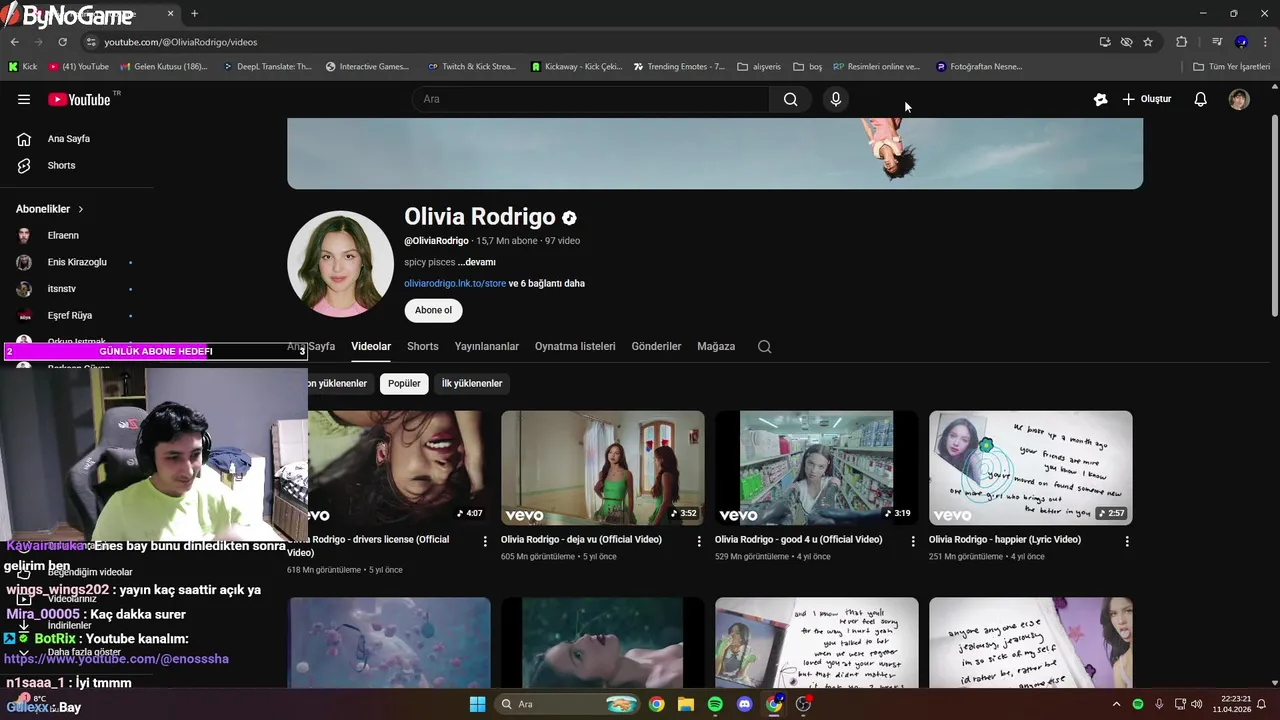Open a new browser tab
The width and height of the screenshot is (1280, 720).
coord(194,14)
